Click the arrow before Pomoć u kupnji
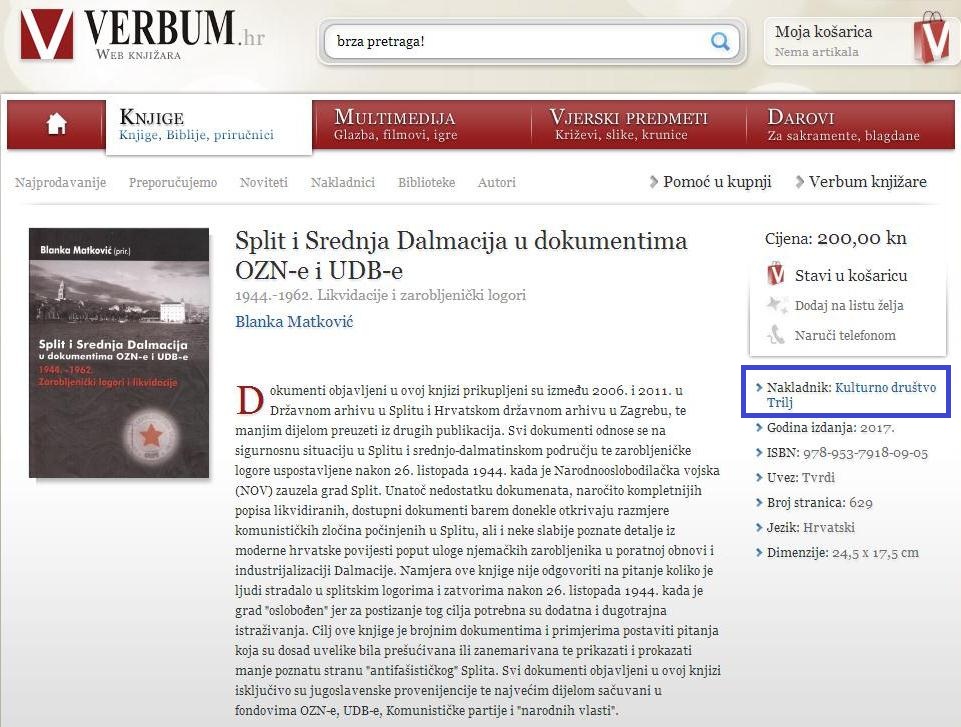The height and width of the screenshot is (727, 961). [654, 182]
